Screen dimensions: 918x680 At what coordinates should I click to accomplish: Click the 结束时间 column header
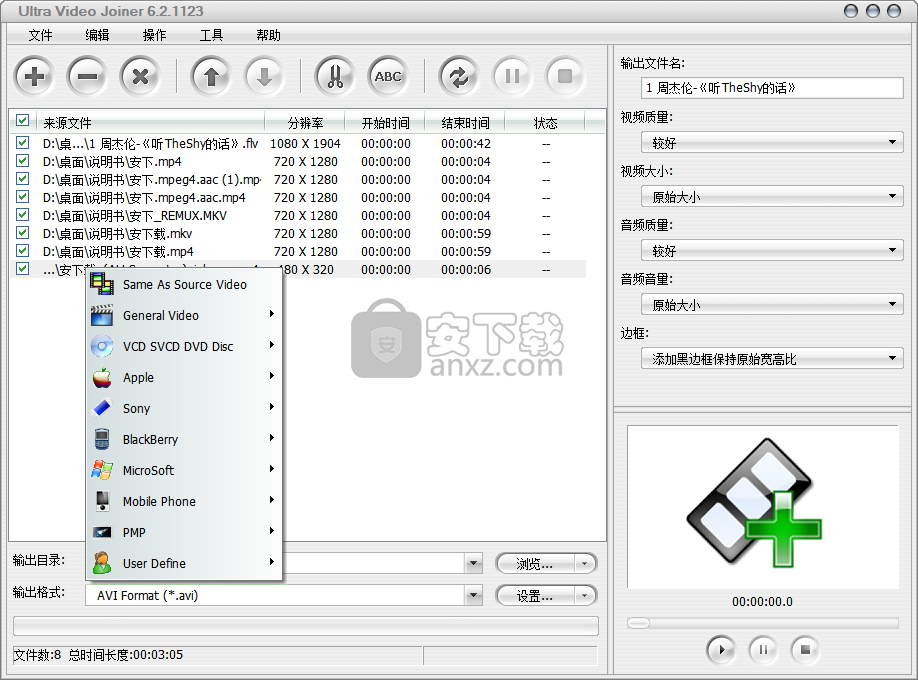[x=465, y=123]
